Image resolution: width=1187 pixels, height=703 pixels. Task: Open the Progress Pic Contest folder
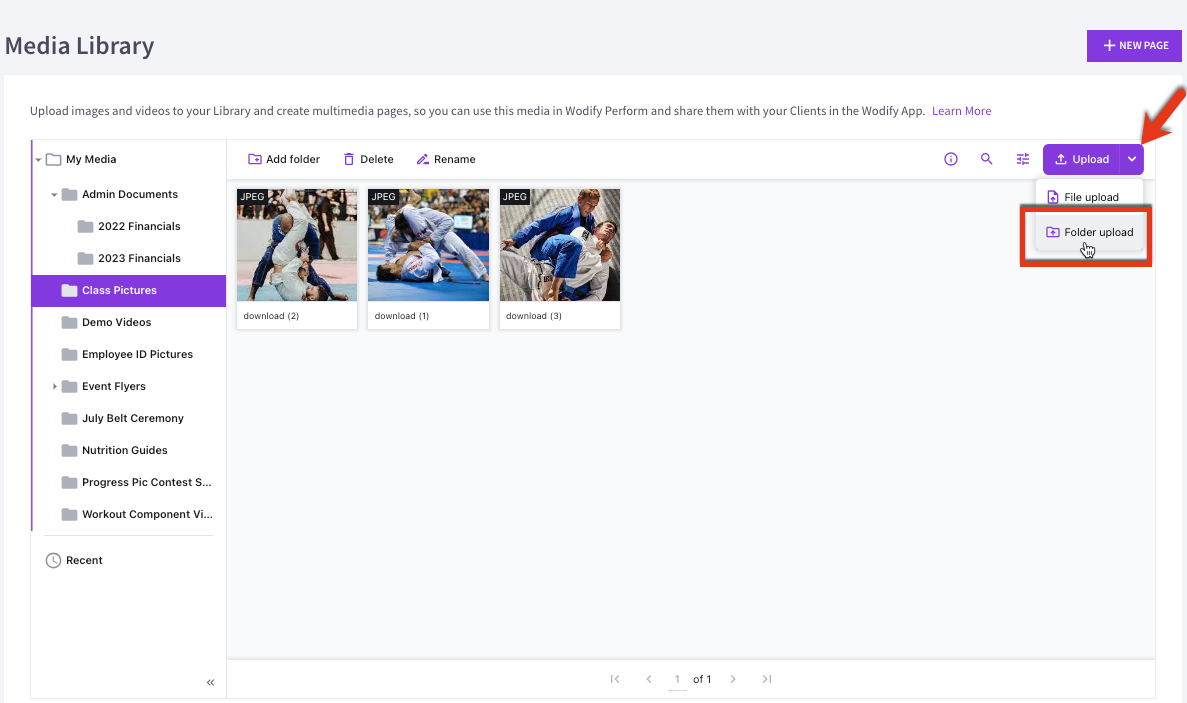[x=147, y=482]
